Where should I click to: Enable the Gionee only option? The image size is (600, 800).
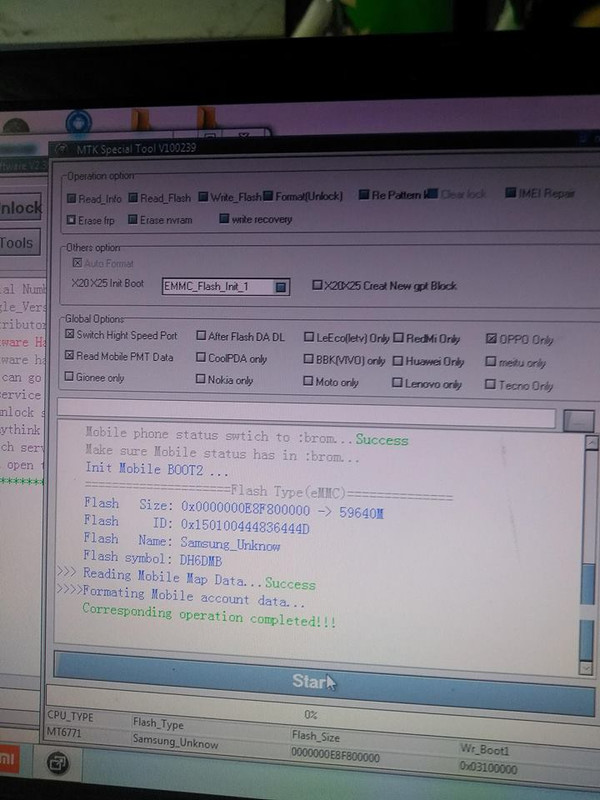click(x=69, y=377)
